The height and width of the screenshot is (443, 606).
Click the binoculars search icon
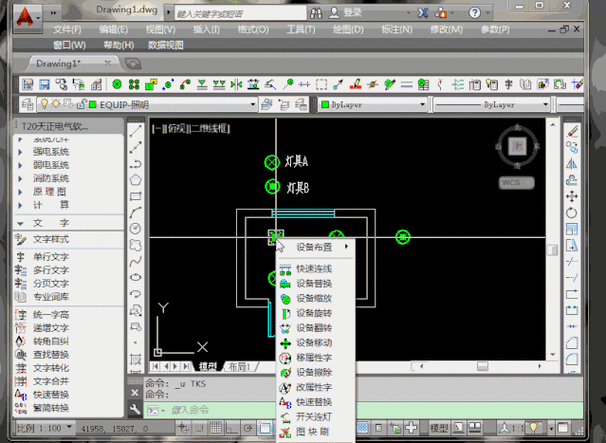(316, 14)
